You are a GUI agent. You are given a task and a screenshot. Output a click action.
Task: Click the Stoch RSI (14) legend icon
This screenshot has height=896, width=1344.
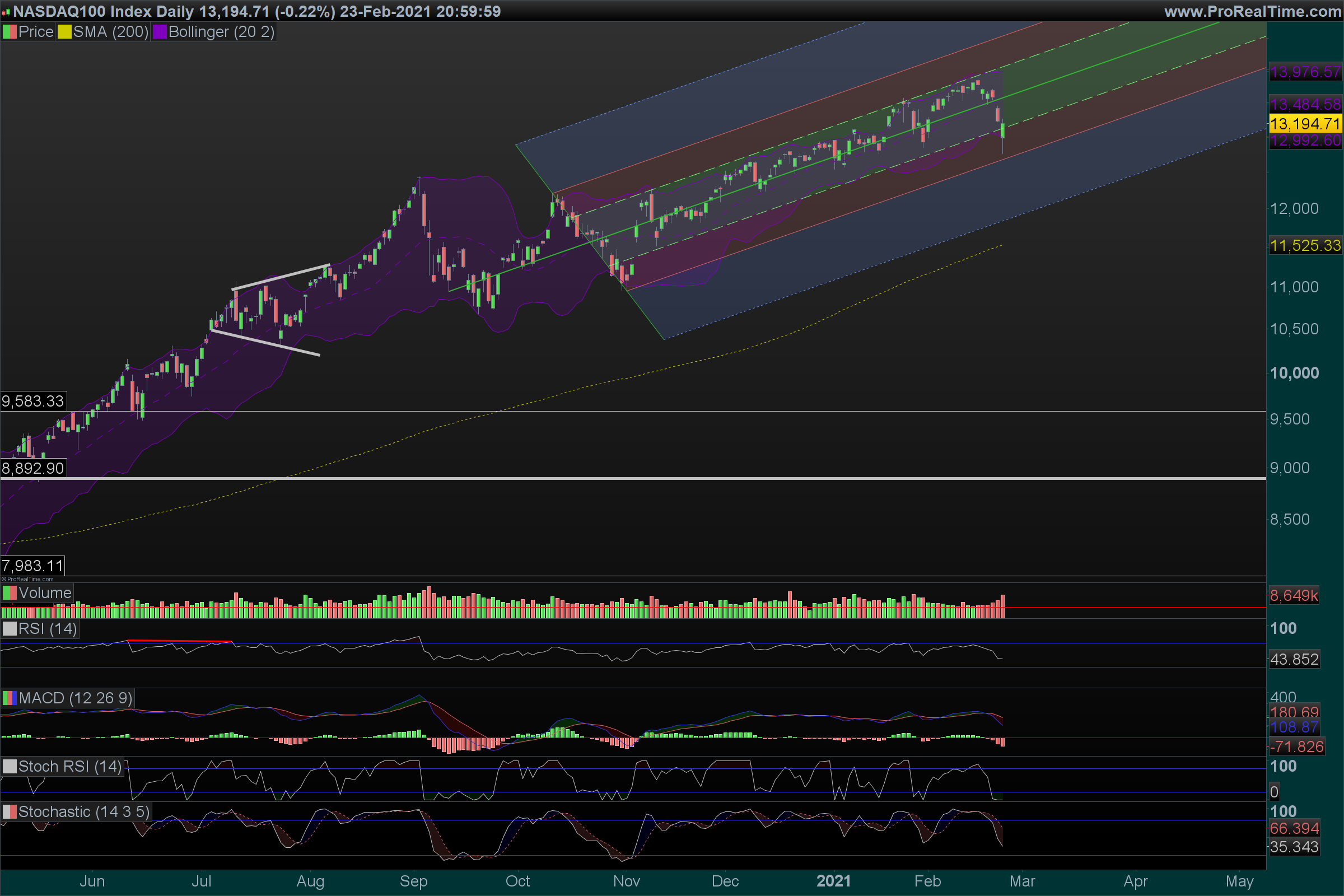click(10, 766)
